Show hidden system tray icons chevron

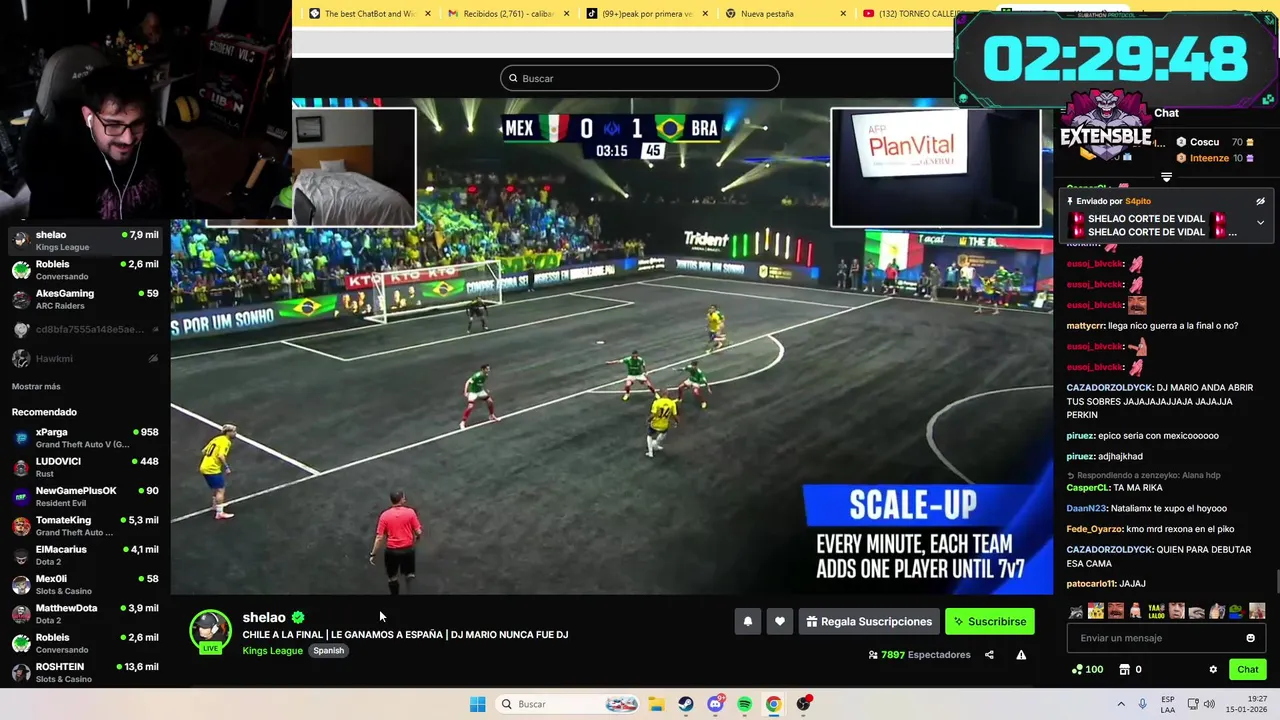[1121, 704]
